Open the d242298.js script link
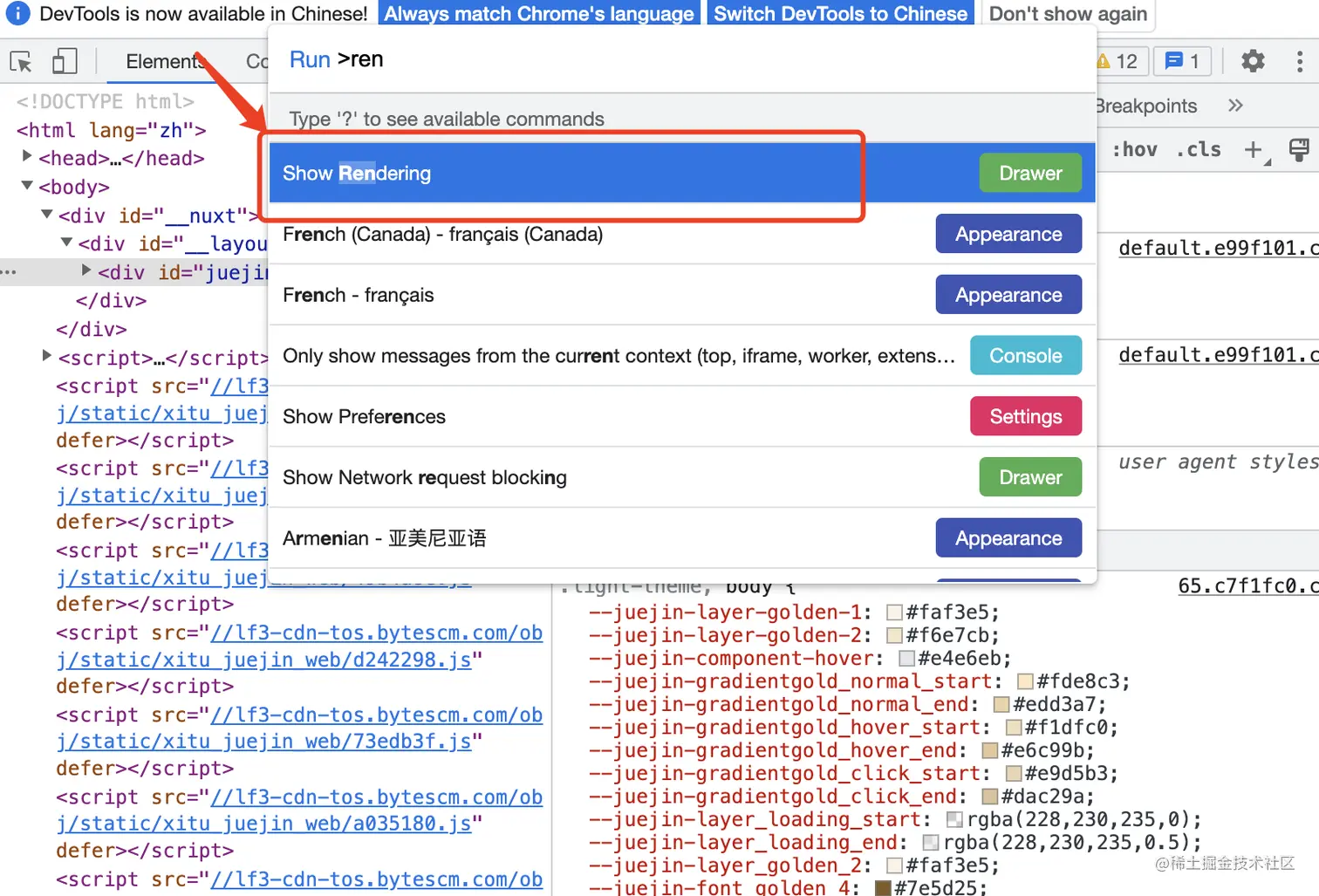 [x=299, y=646]
